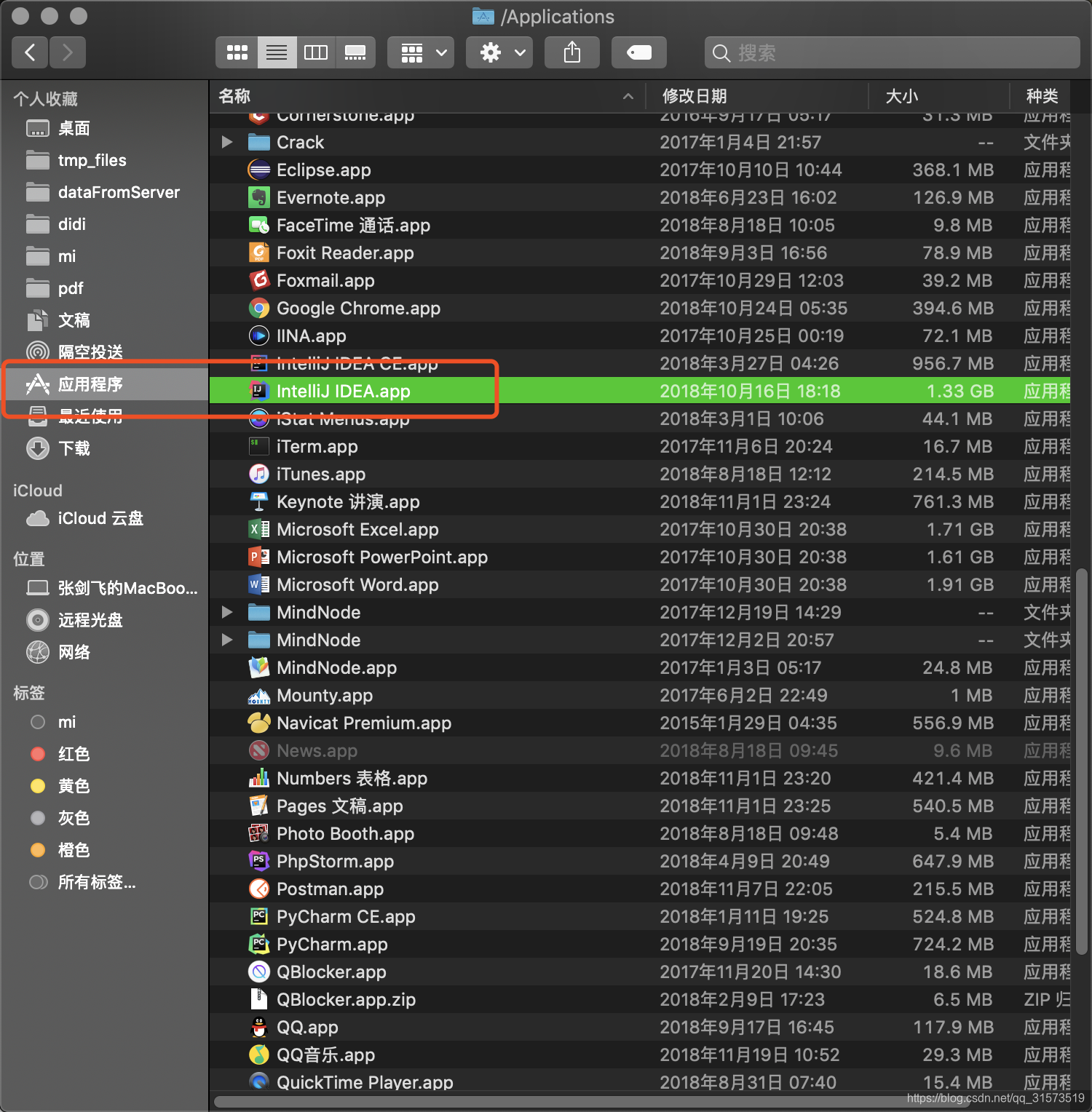This screenshot has width=1092, height=1112.
Task: Select the QQ.app penguin icon
Action: [259, 1027]
